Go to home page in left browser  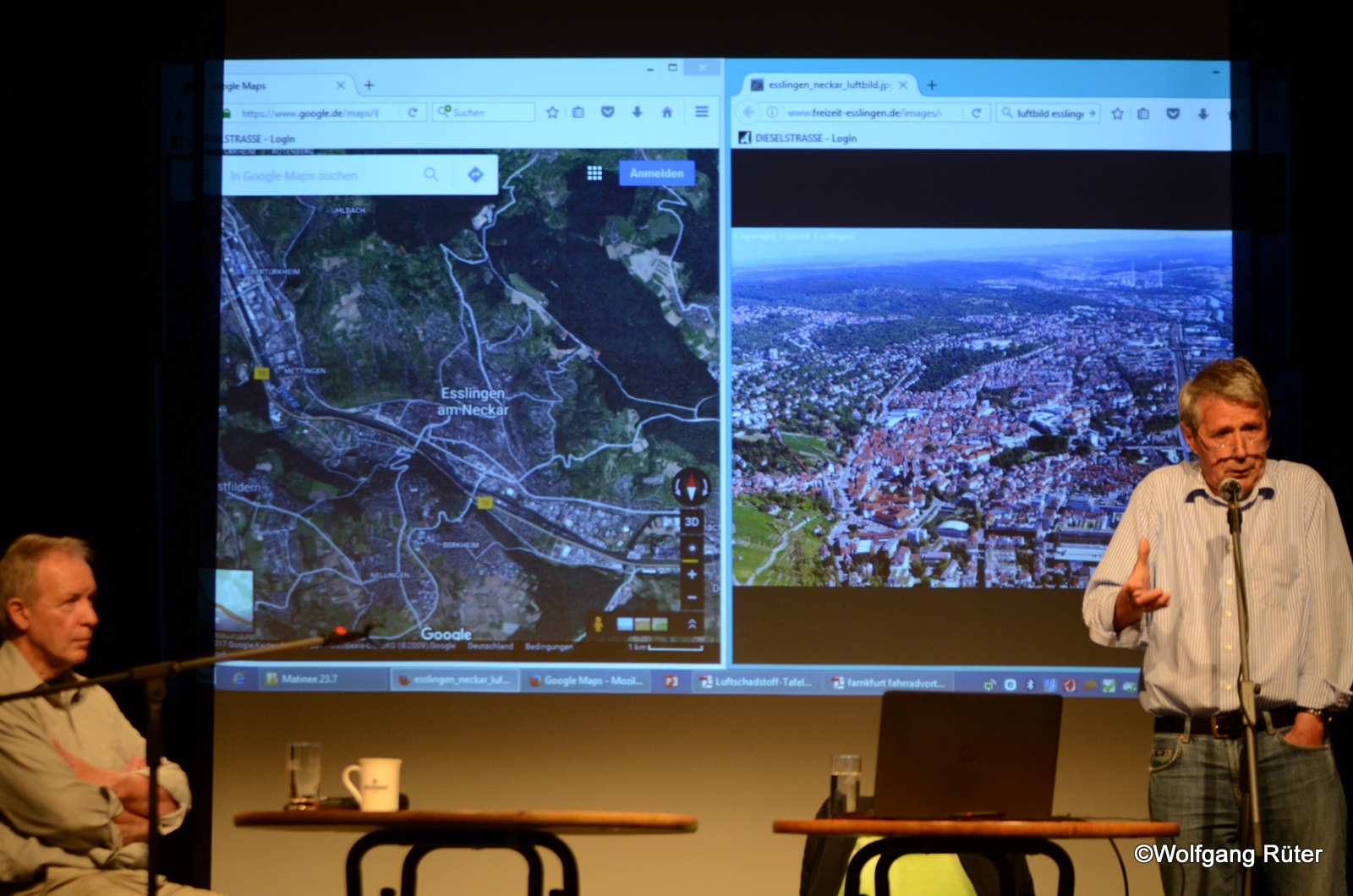tap(666, 112)
